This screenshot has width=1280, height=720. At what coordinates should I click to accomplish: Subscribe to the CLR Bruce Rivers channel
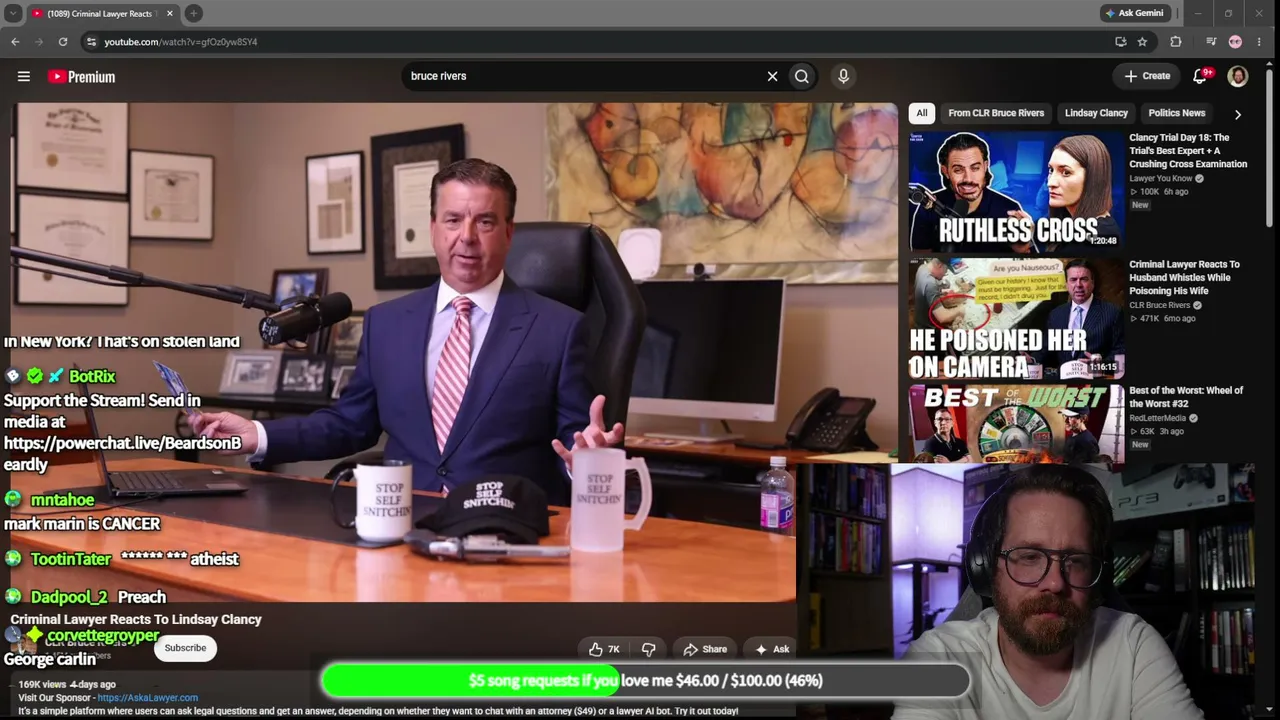(185, 648)
